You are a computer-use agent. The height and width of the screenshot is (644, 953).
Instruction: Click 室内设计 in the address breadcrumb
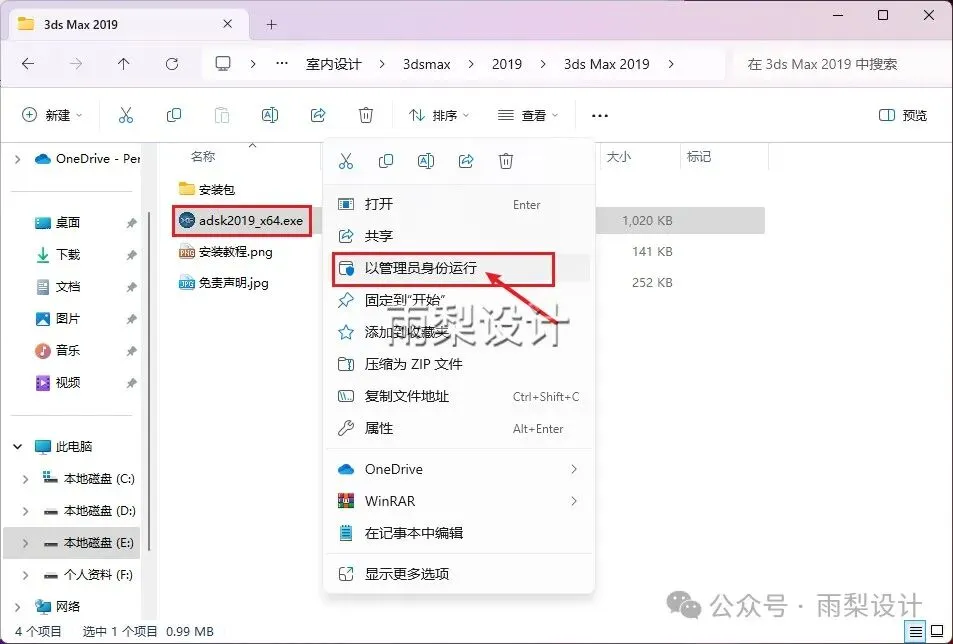[x=334, y=64]
